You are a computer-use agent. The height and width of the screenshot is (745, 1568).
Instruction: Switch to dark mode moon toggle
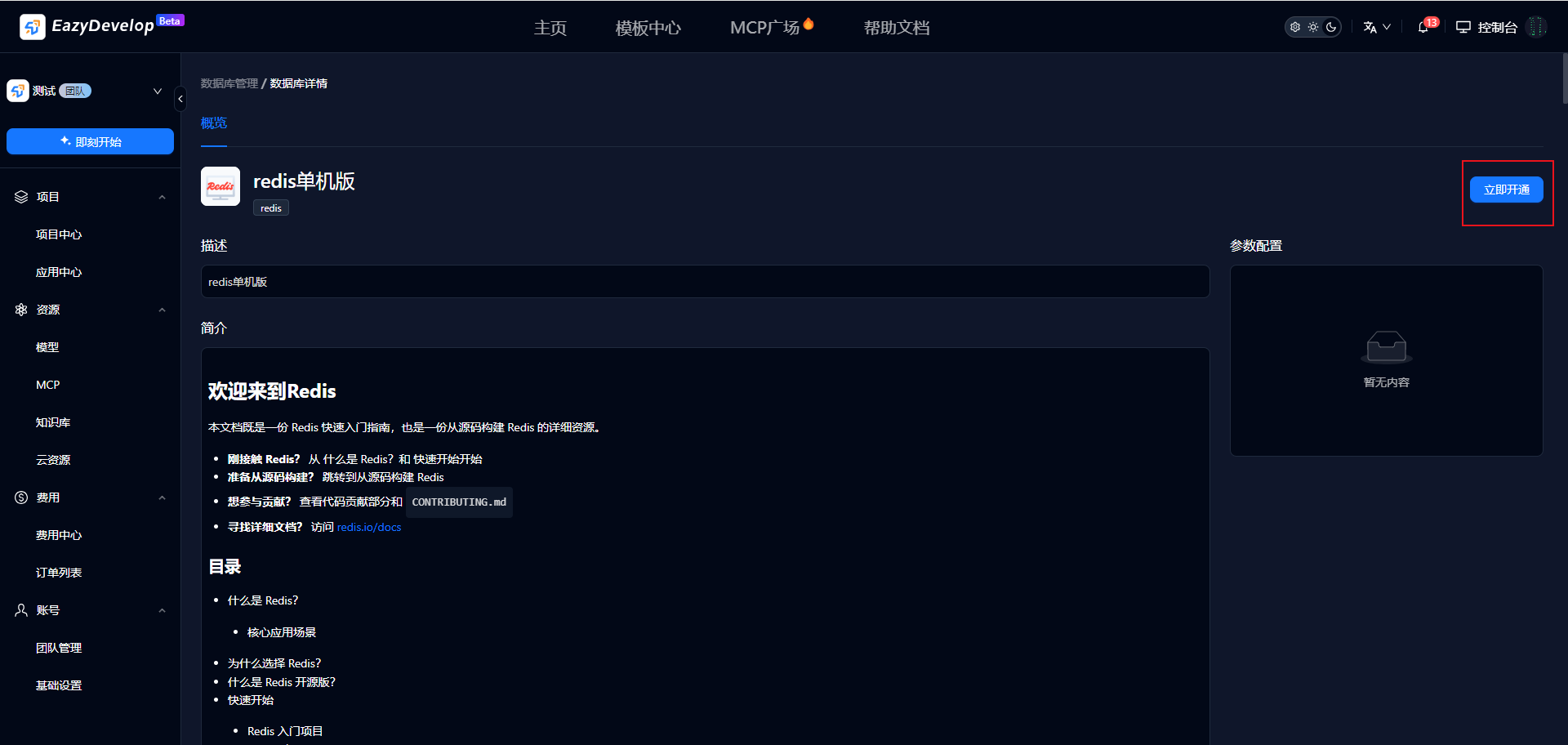1331,27
